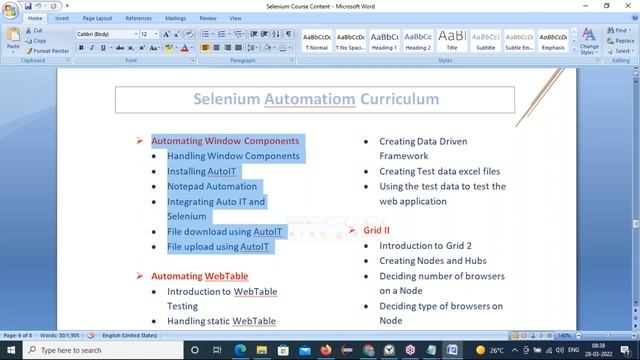
Task: Apply red font color
Action: pyautogui.click(x=184, y=48)
